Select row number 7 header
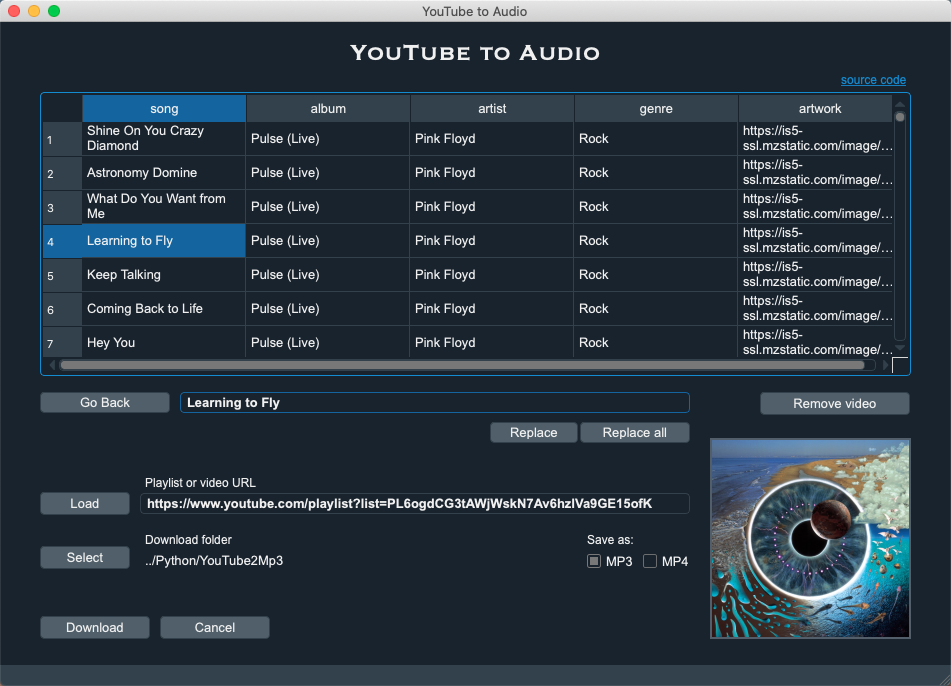The image size is (951, 686). pyautogui.click(x=62, y=342)
